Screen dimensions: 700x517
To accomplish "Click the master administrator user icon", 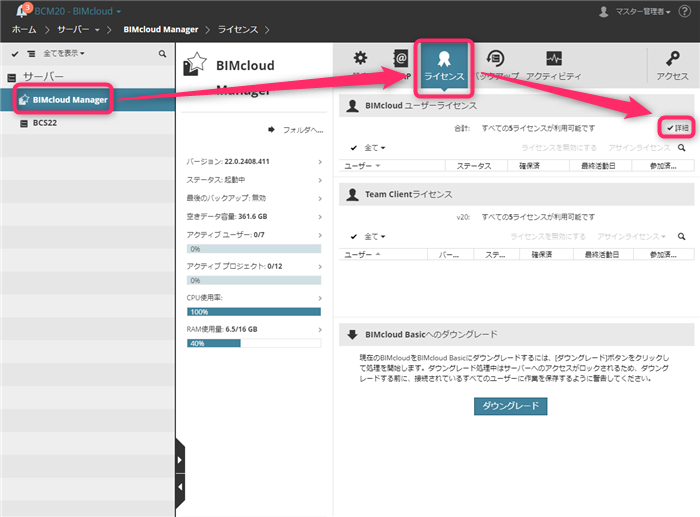I will coord(604,12).
